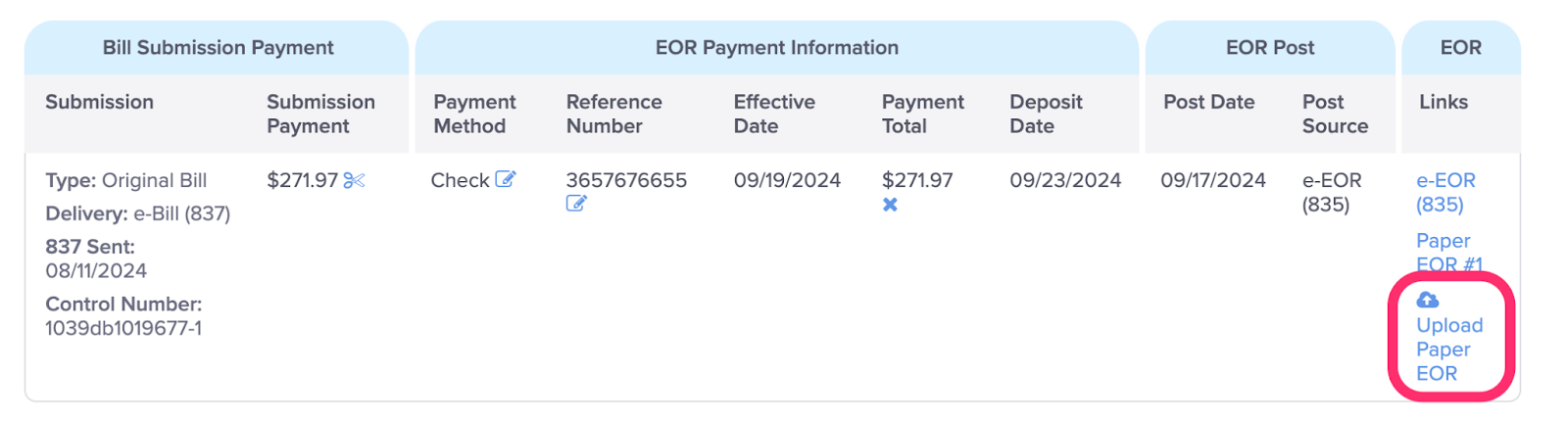The height and width of the screenshot is (421, 1568).
Task: Select control number 1039db1019677-1 text
Action: (123, 328)
